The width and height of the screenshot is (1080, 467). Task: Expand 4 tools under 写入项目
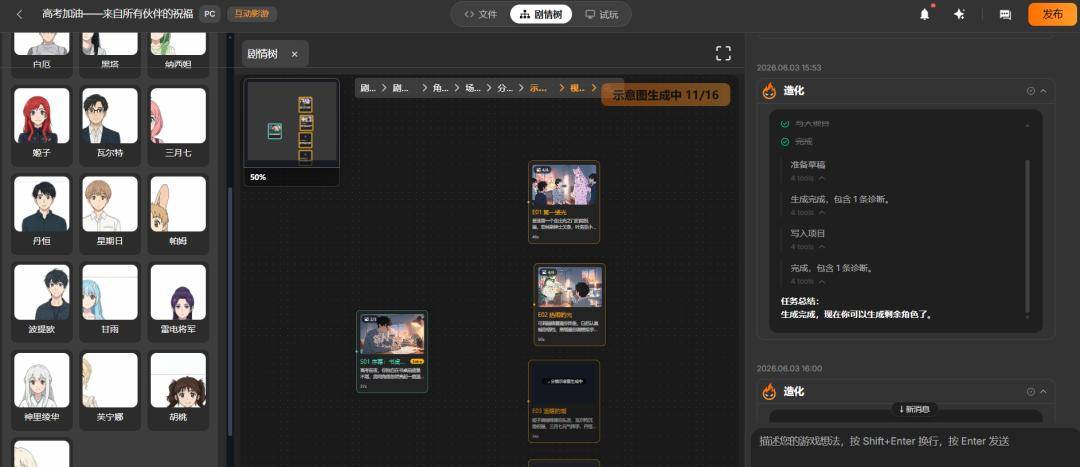pos(809,247)
